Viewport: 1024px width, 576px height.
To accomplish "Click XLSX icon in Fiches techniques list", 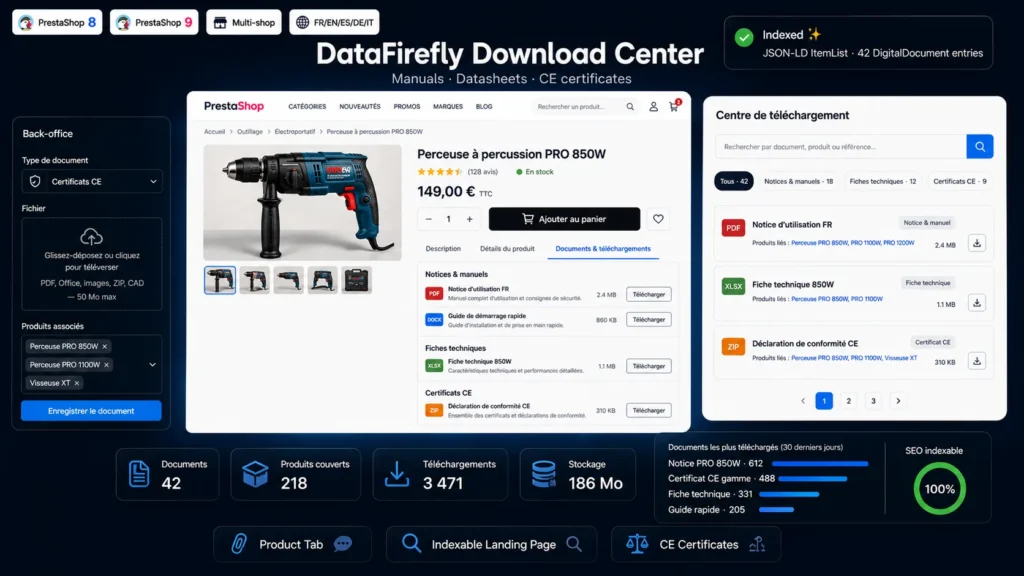I will 434,366.
